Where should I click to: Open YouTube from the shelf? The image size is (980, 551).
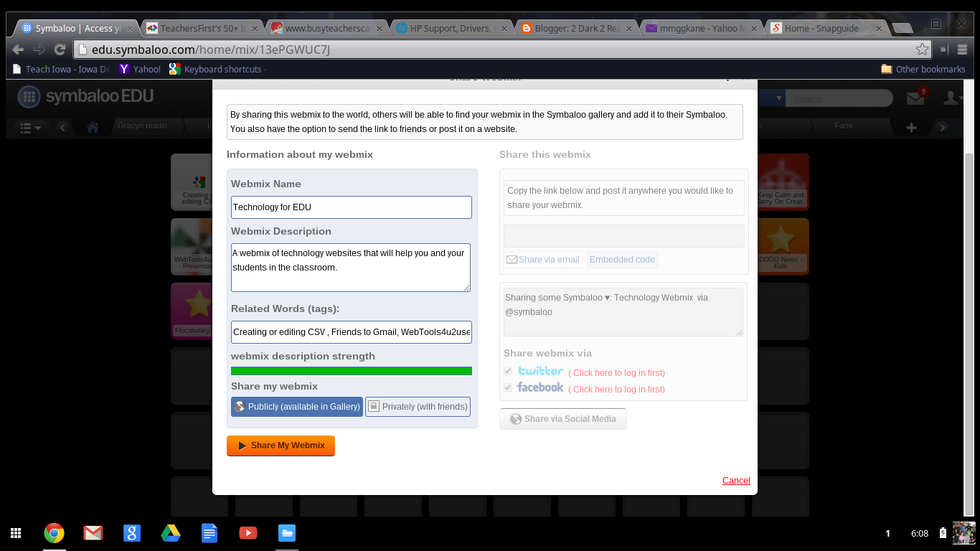[x=248, y=533]
